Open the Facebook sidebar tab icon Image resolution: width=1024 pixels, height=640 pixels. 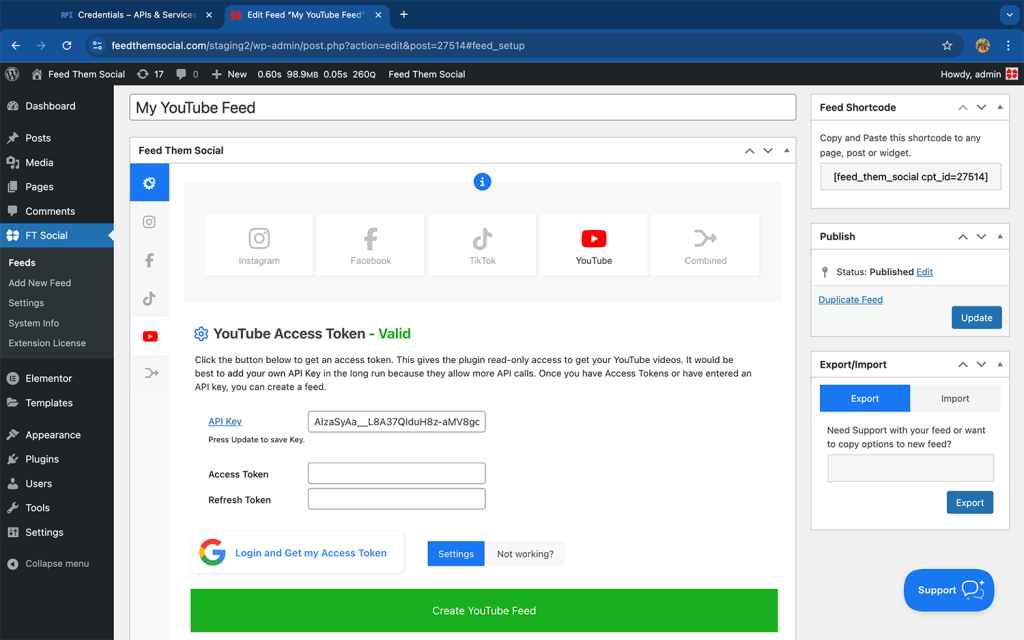point(150,261)
